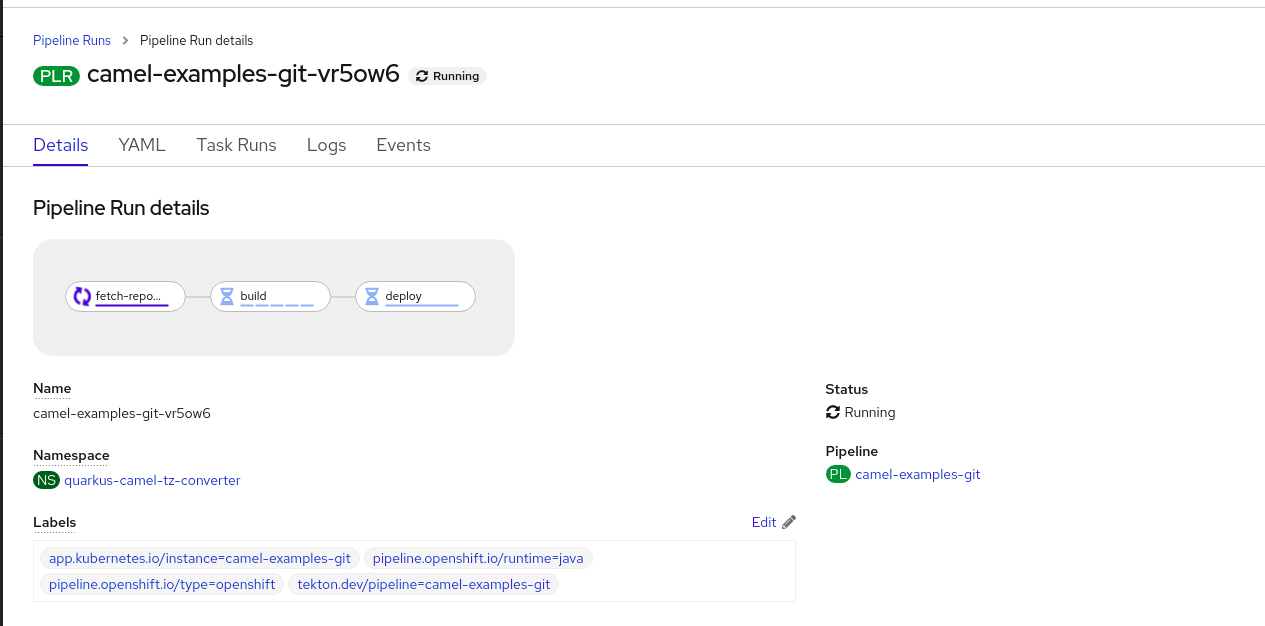The height and width of the screenshot is (626, 1265).
Task: Click the green PL pipeline badge
Action: 838,474
